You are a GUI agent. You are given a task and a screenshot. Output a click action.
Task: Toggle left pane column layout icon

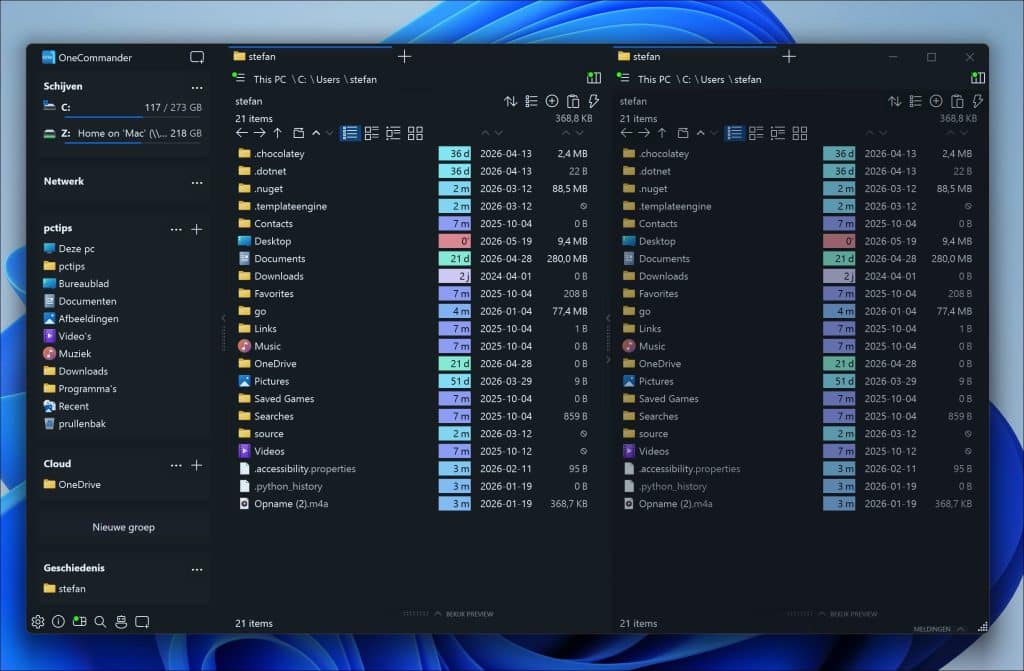(x=594, y=78)
